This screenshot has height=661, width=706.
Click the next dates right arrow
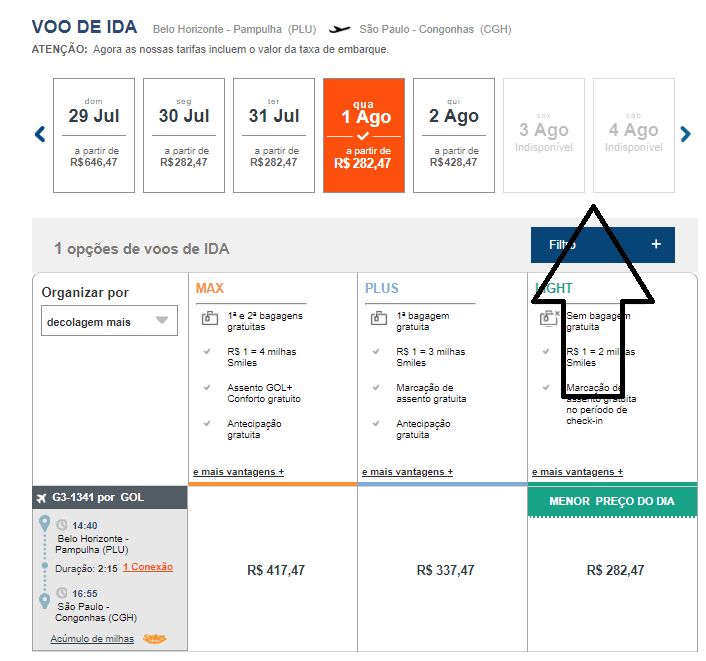tap(685, 134)
